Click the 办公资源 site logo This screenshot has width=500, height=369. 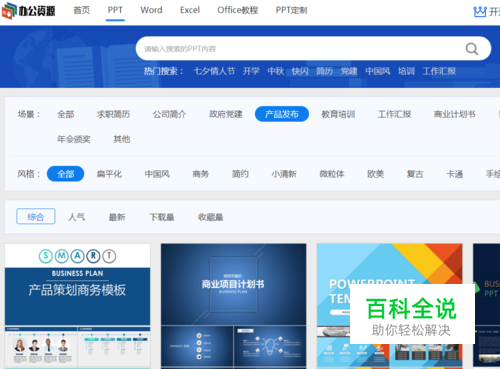pyautogui.click(x=28, y=11)
